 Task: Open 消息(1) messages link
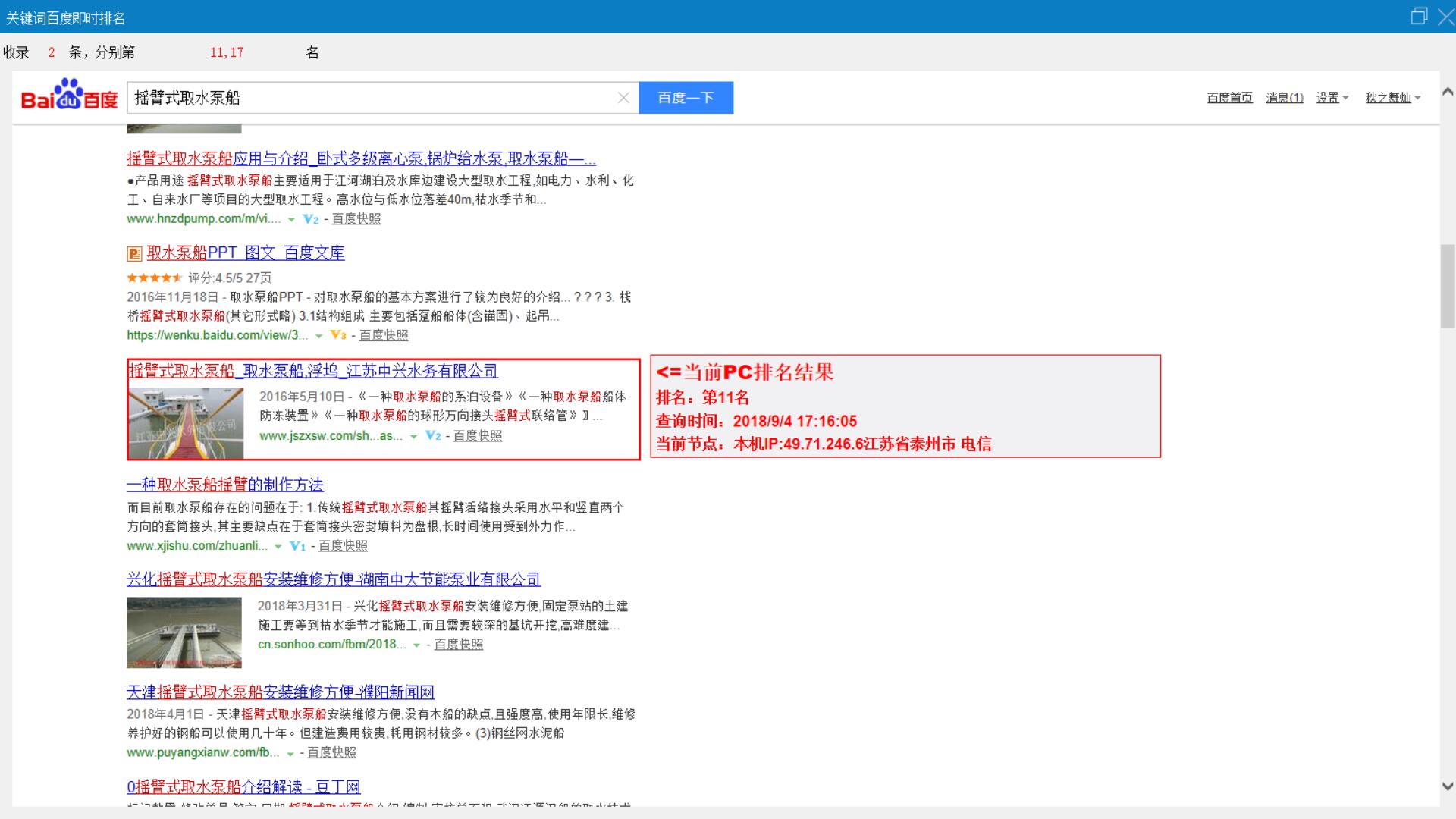pyautogui.click(x=1284, y=98)
